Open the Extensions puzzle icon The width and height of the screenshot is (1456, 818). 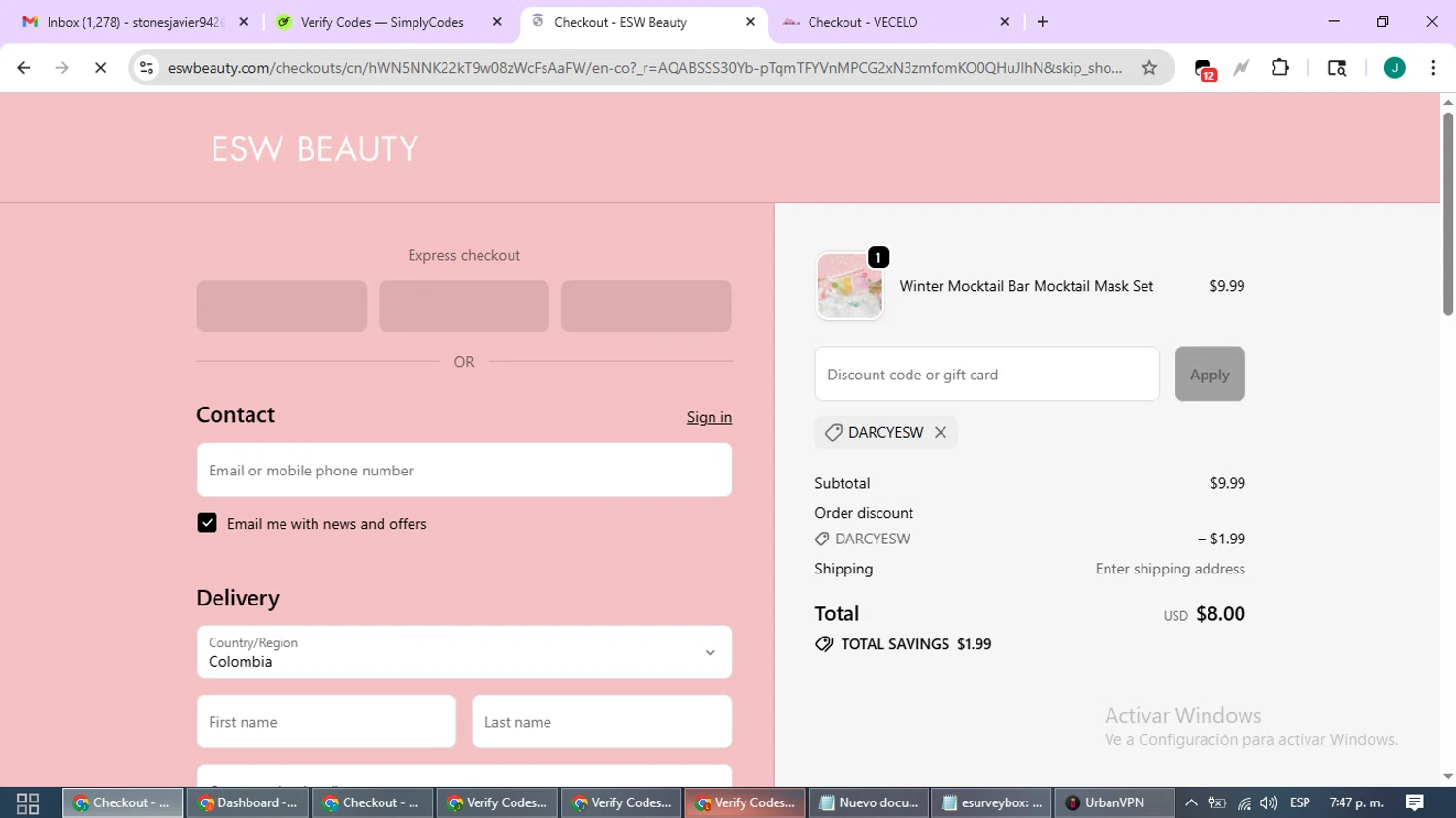[1280, 68]
